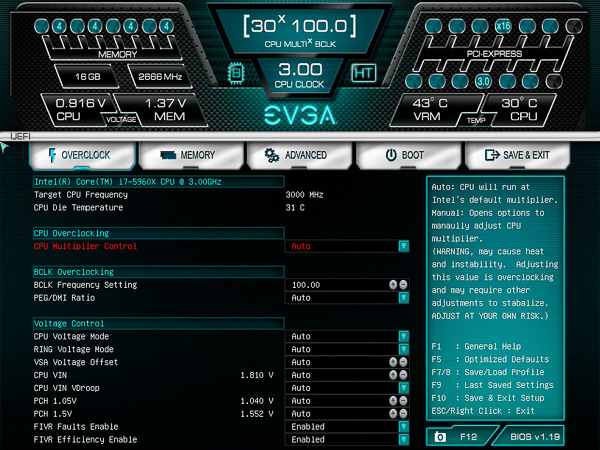Click the HT hyper-threading indicator

coord(364,73)
